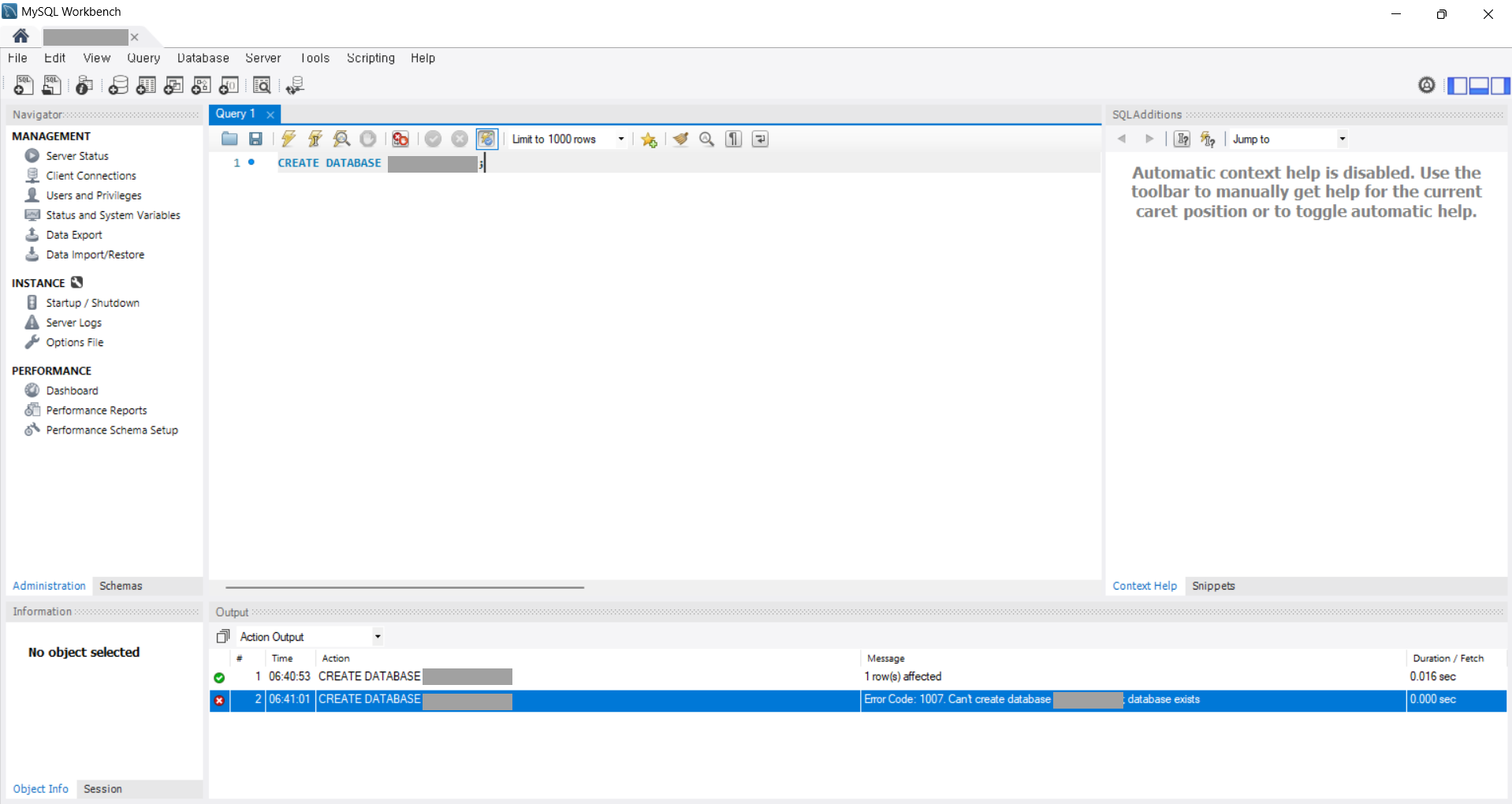Create a new stored procedure from toolbar
This screenshot has width=1512, height=804.
pyautogui.click(x=201, y=85)
